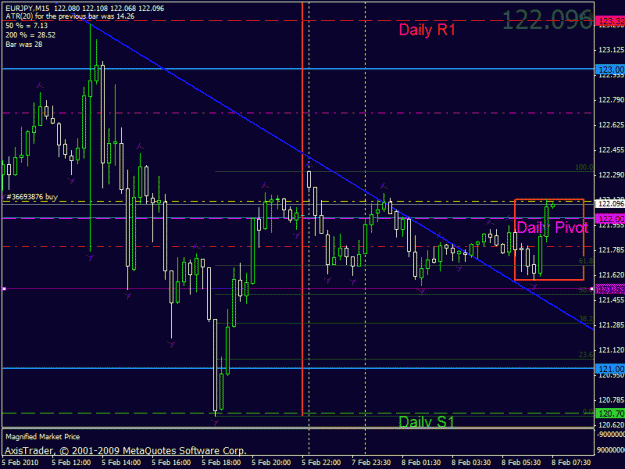The width and height of the screenshot is (625, 469).
Task: Click the 121.285 price scale value
Action: point(611,325)
